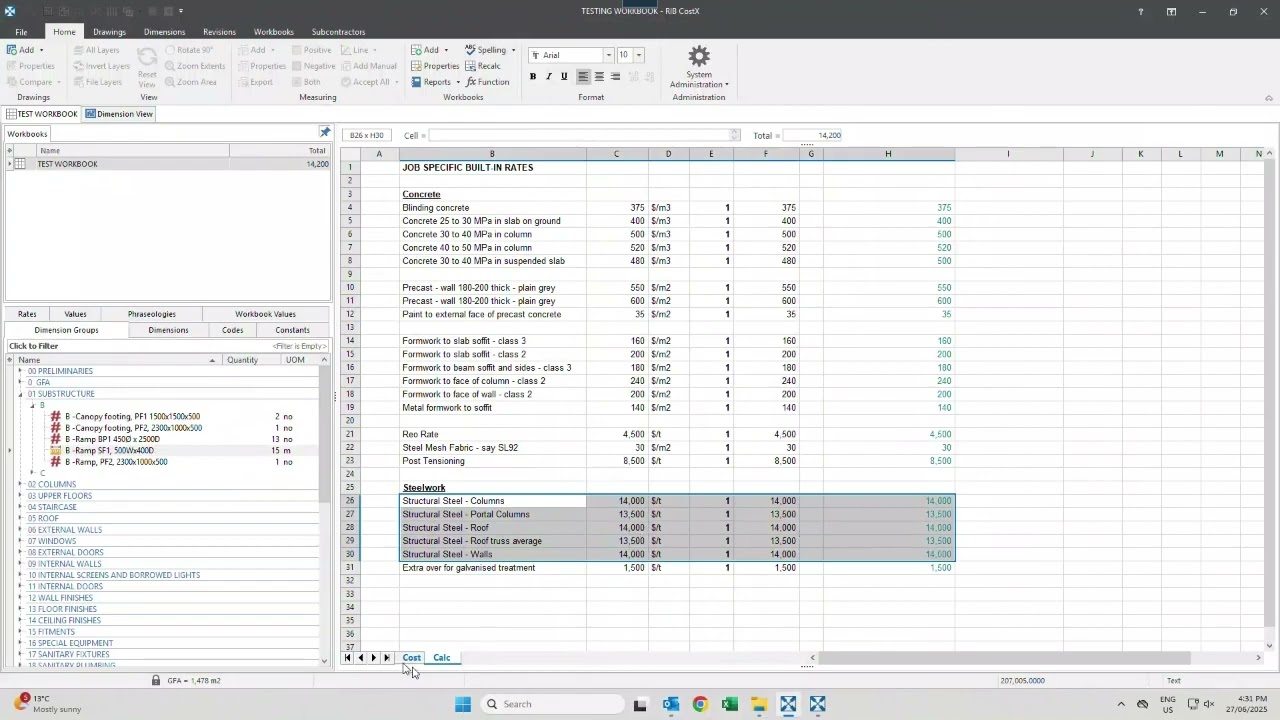Screen dimensions: 1280x720
Task: Open File Explorer from the taskbar
Action: [759, 705]
